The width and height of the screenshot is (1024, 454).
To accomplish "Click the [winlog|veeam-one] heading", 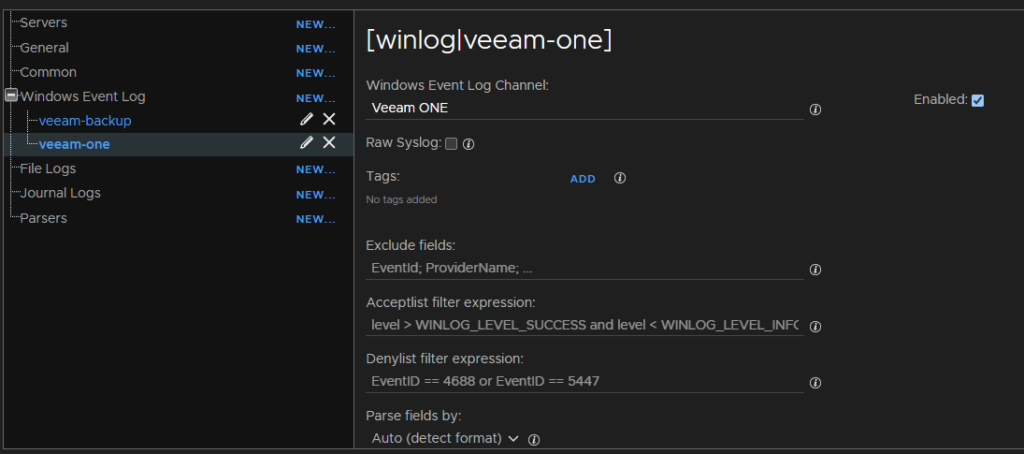I will [489, 41].
